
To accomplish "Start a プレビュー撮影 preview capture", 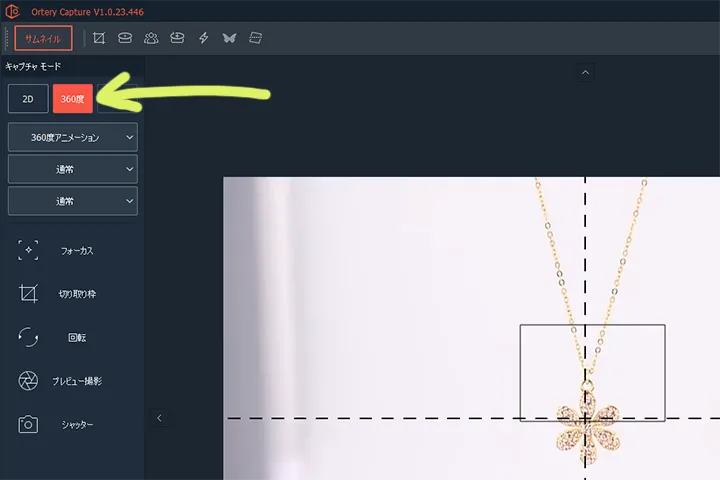I will tap(76, 381).
